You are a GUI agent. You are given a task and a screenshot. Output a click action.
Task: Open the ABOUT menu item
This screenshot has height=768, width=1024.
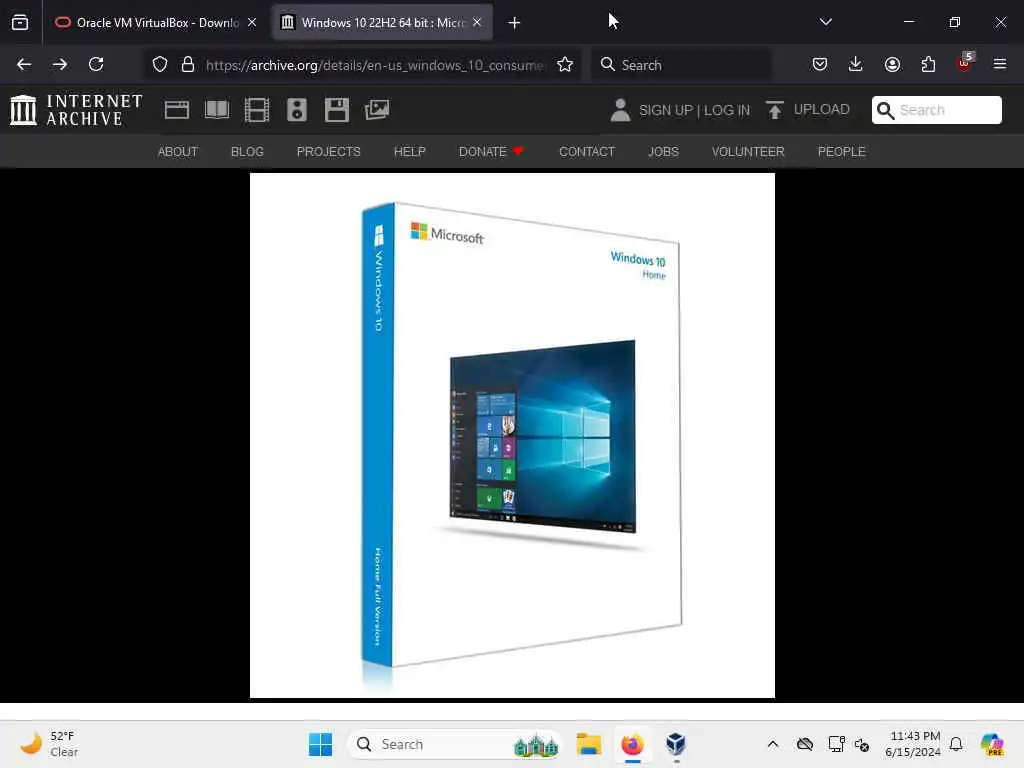[178, 152]
